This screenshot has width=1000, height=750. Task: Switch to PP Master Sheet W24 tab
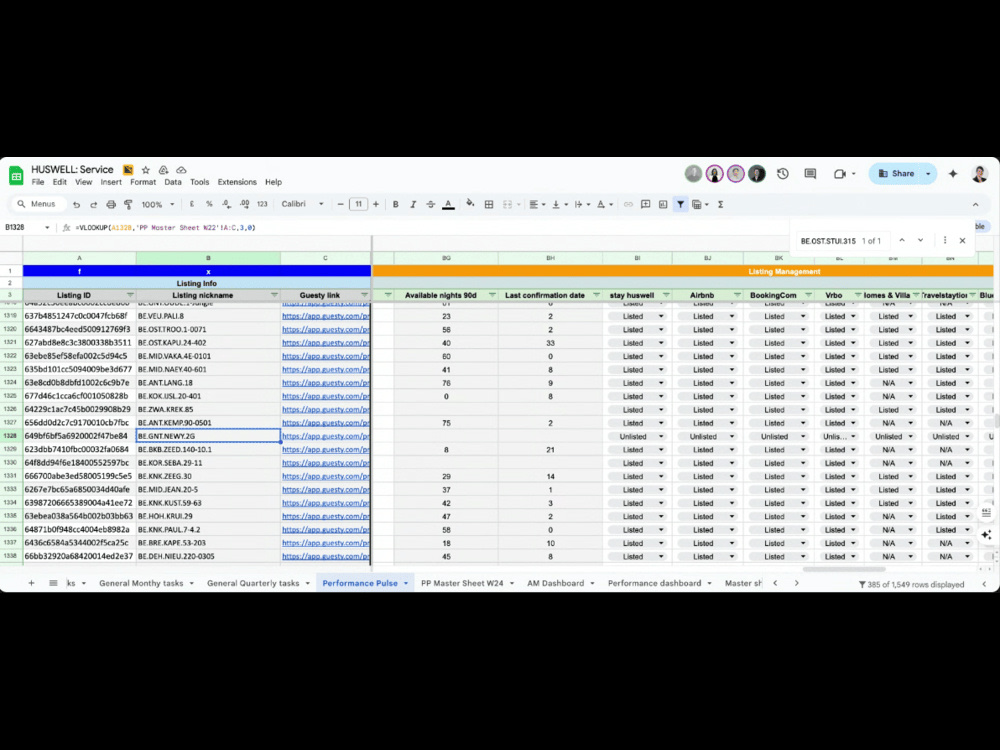tap(462, 584)
